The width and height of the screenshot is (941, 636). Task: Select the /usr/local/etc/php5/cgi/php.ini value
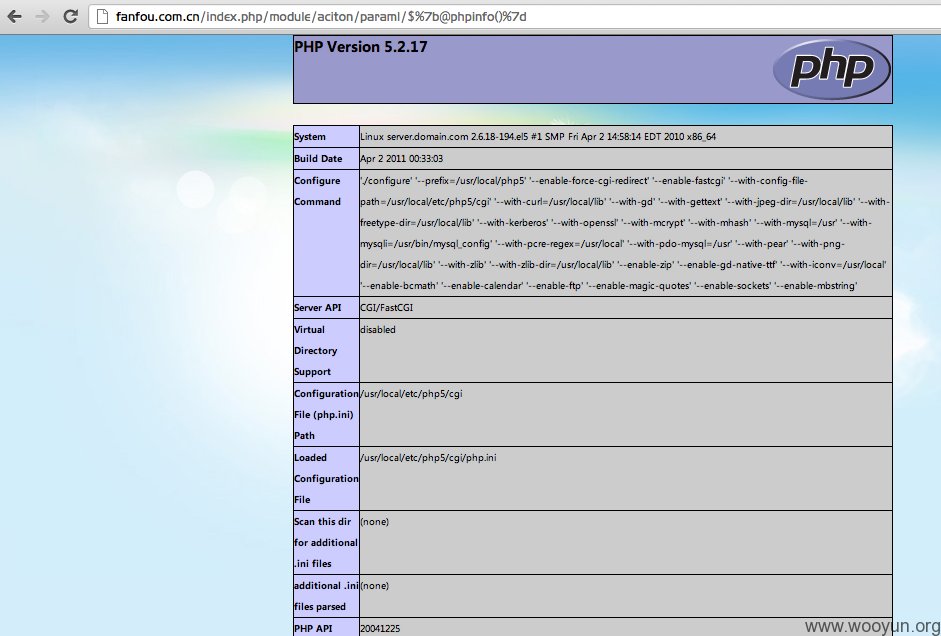tap(428, 458)
